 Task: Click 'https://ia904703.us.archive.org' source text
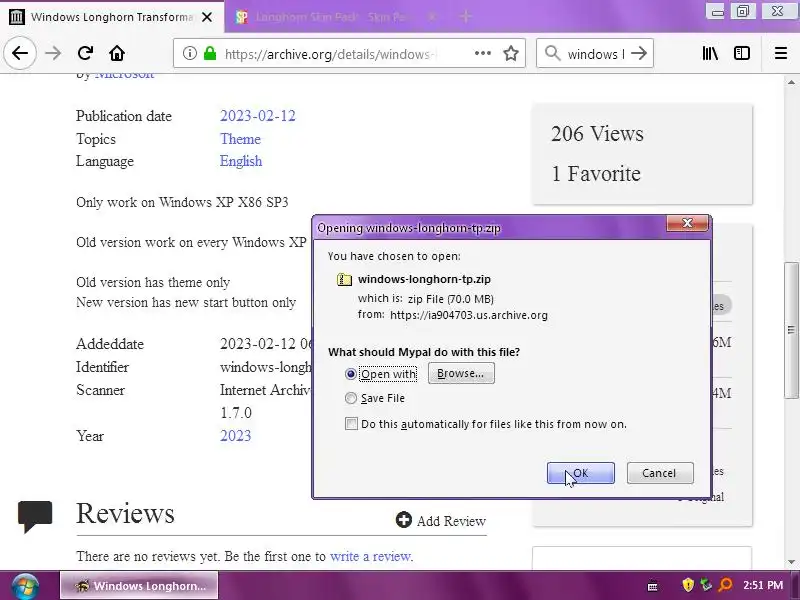469,315
